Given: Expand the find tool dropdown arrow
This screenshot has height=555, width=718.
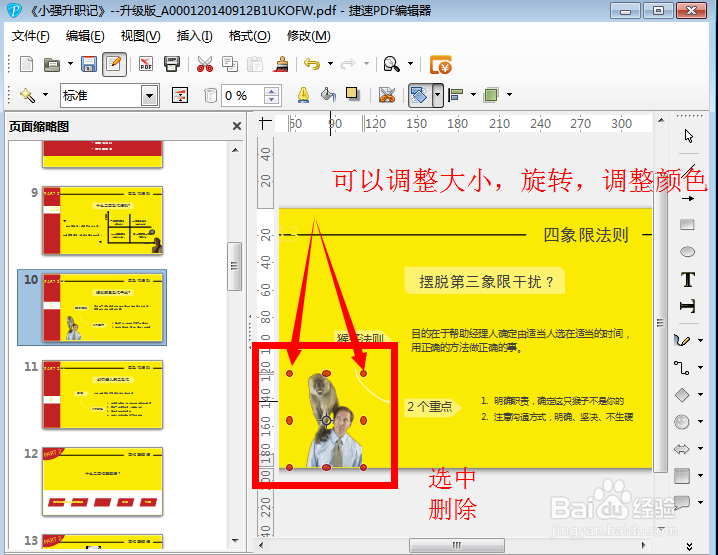Looking at the screenshot, I should pos(411,64).
